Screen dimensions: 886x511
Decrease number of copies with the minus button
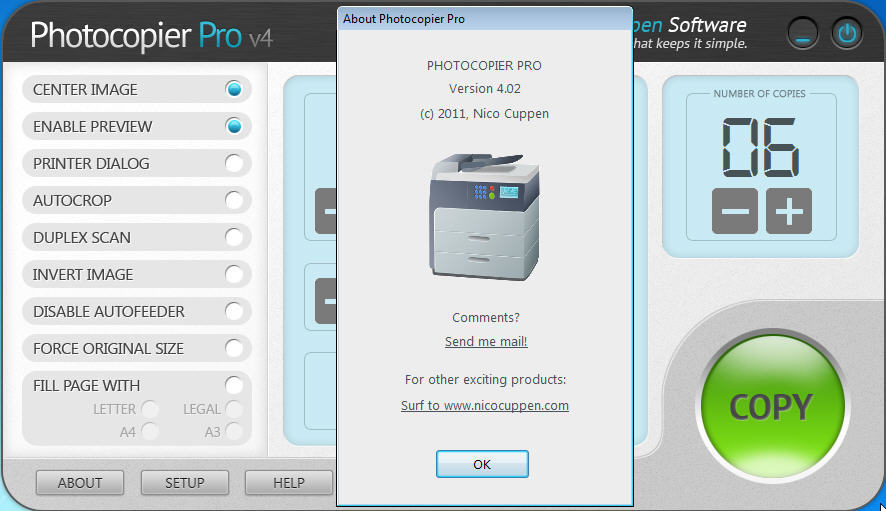pyautogui.click(x=735, y=211)
